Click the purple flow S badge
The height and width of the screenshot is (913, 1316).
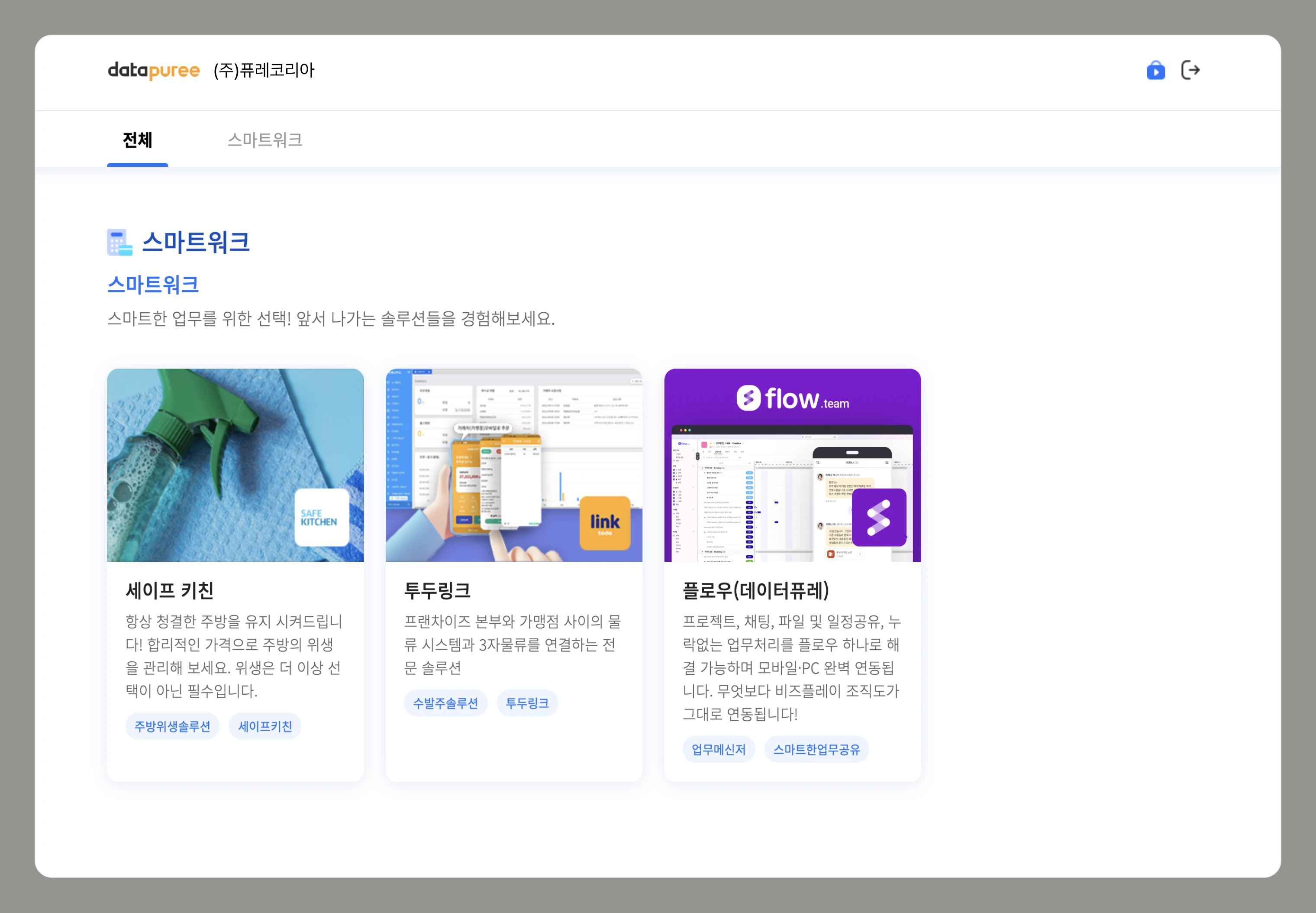(879, 517)
